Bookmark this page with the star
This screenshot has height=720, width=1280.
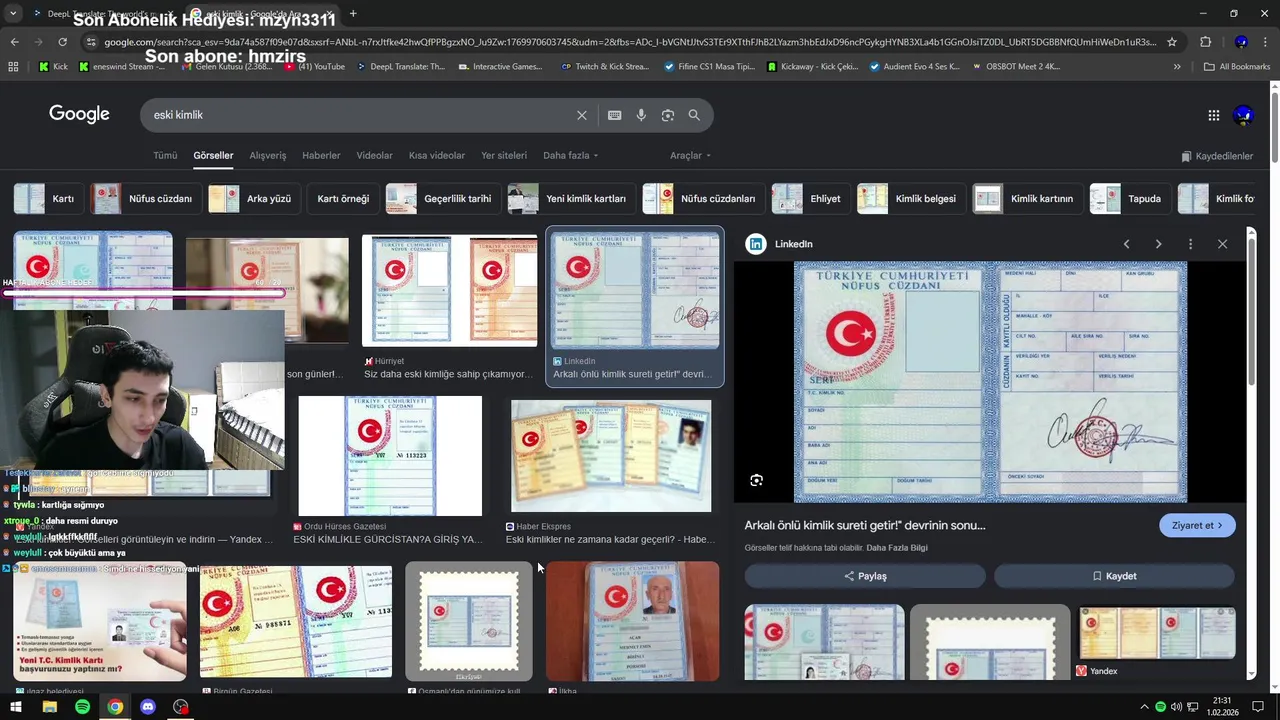tap(1172, 42)
